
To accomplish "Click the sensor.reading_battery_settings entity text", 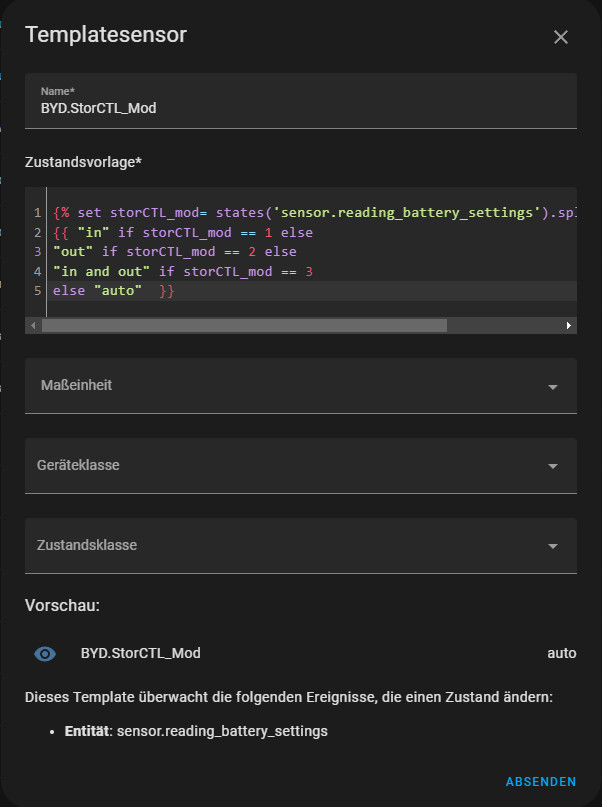I will pyautogui.click(x=222, y=731).
